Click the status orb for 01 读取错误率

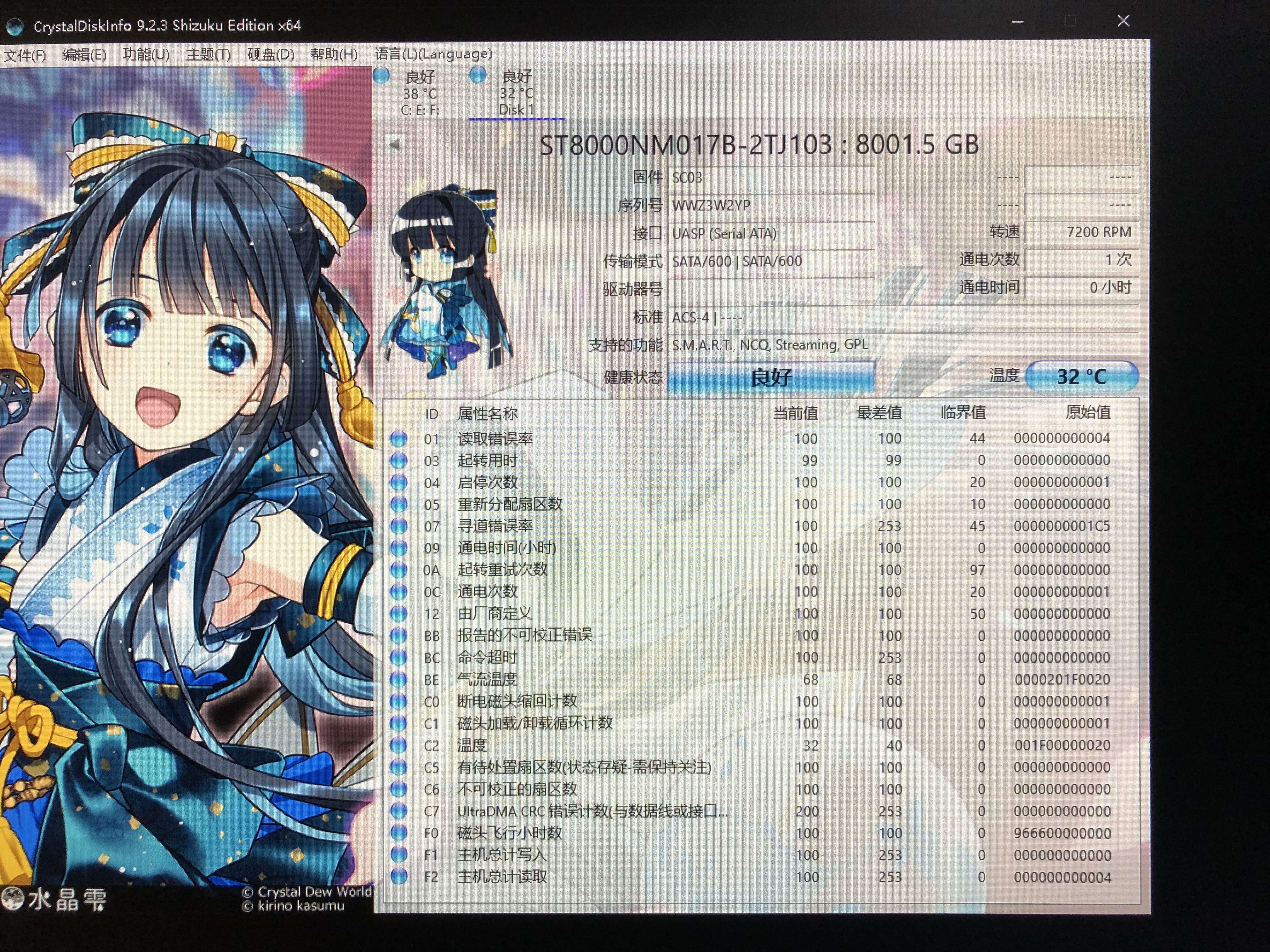click(x=398, y=439)
